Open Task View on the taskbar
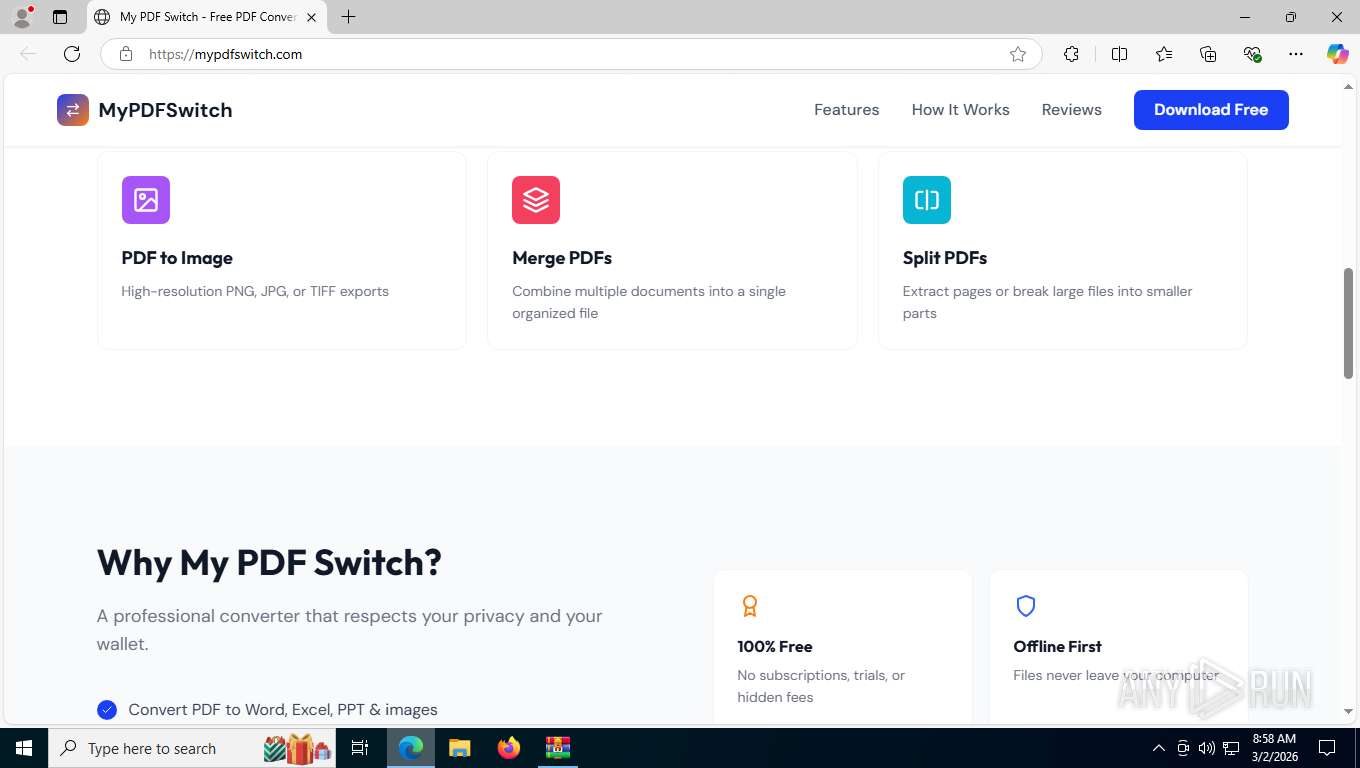This screenshot has width=1360, height=768. tap(360, 748)
